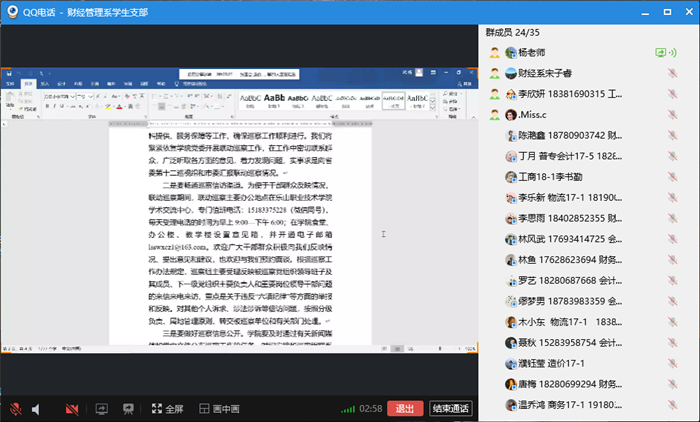Image resolution: width=700 pixels, height=422 pixels.
Task: Click muted mic icon beside 康博
Action: coord(674,384)
